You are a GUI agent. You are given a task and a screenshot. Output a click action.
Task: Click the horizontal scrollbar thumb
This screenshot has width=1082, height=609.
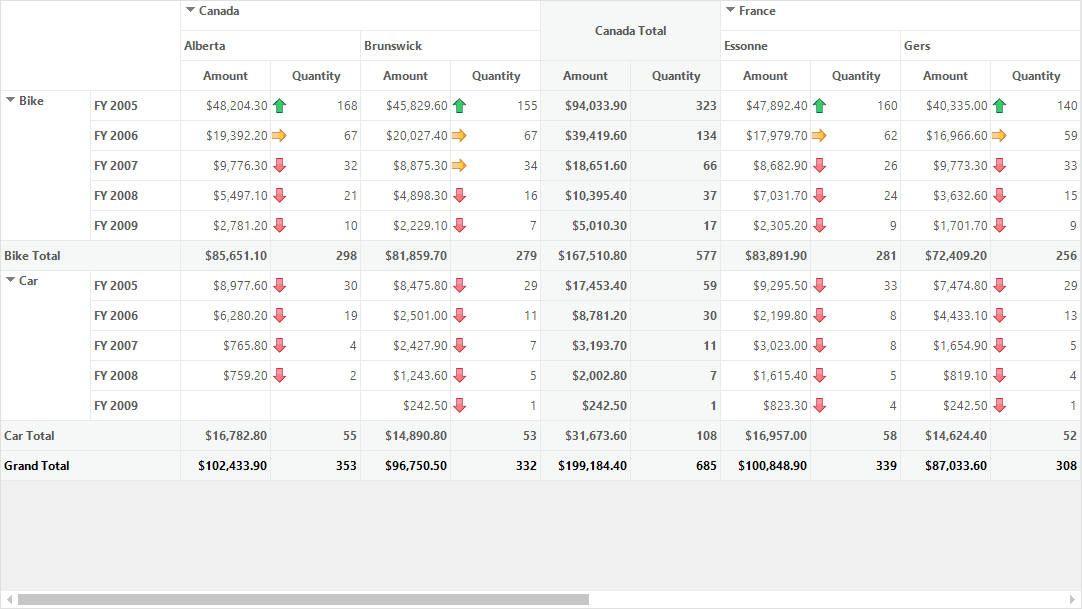point(304,599)
